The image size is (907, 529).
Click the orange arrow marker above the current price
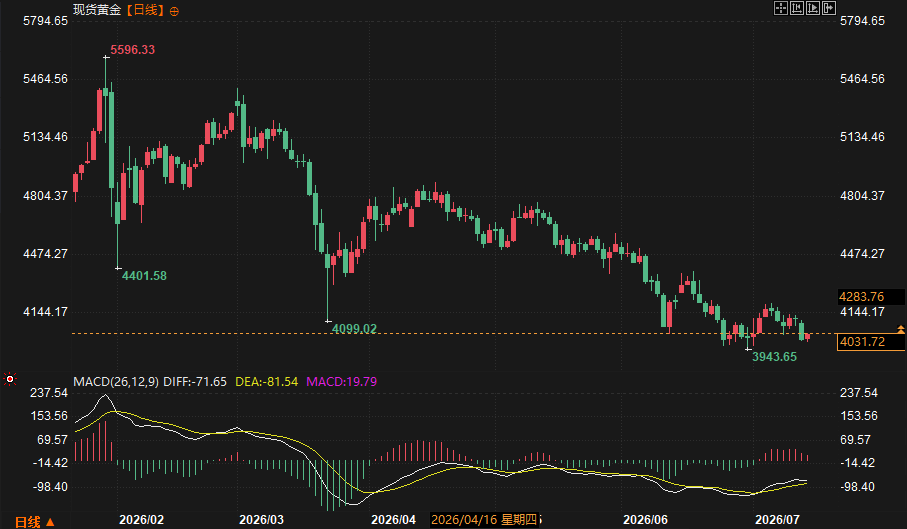pyautogui.click(x=901, y=329)
